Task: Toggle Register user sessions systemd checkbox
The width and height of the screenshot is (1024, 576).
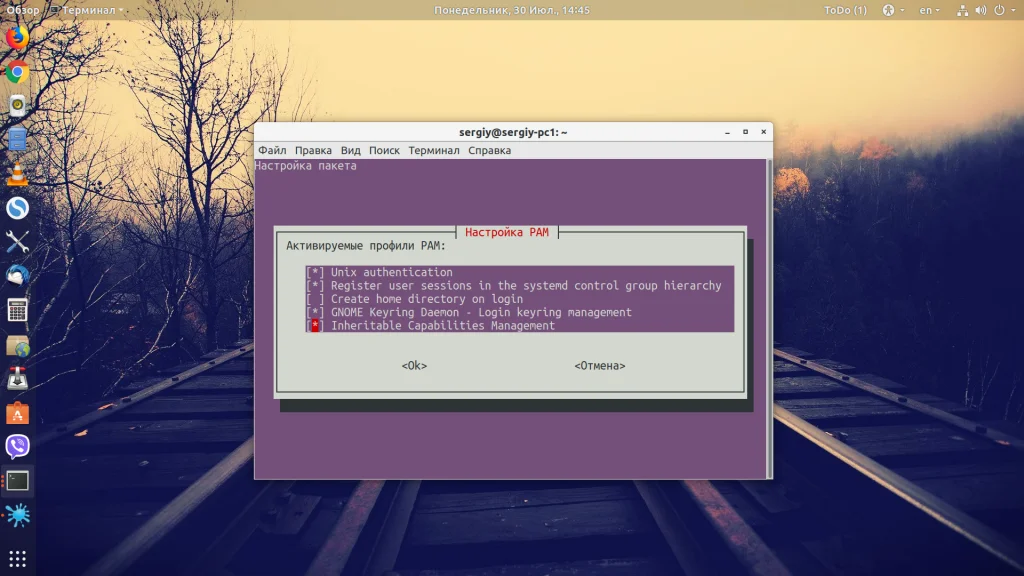Action: (315, 285)
